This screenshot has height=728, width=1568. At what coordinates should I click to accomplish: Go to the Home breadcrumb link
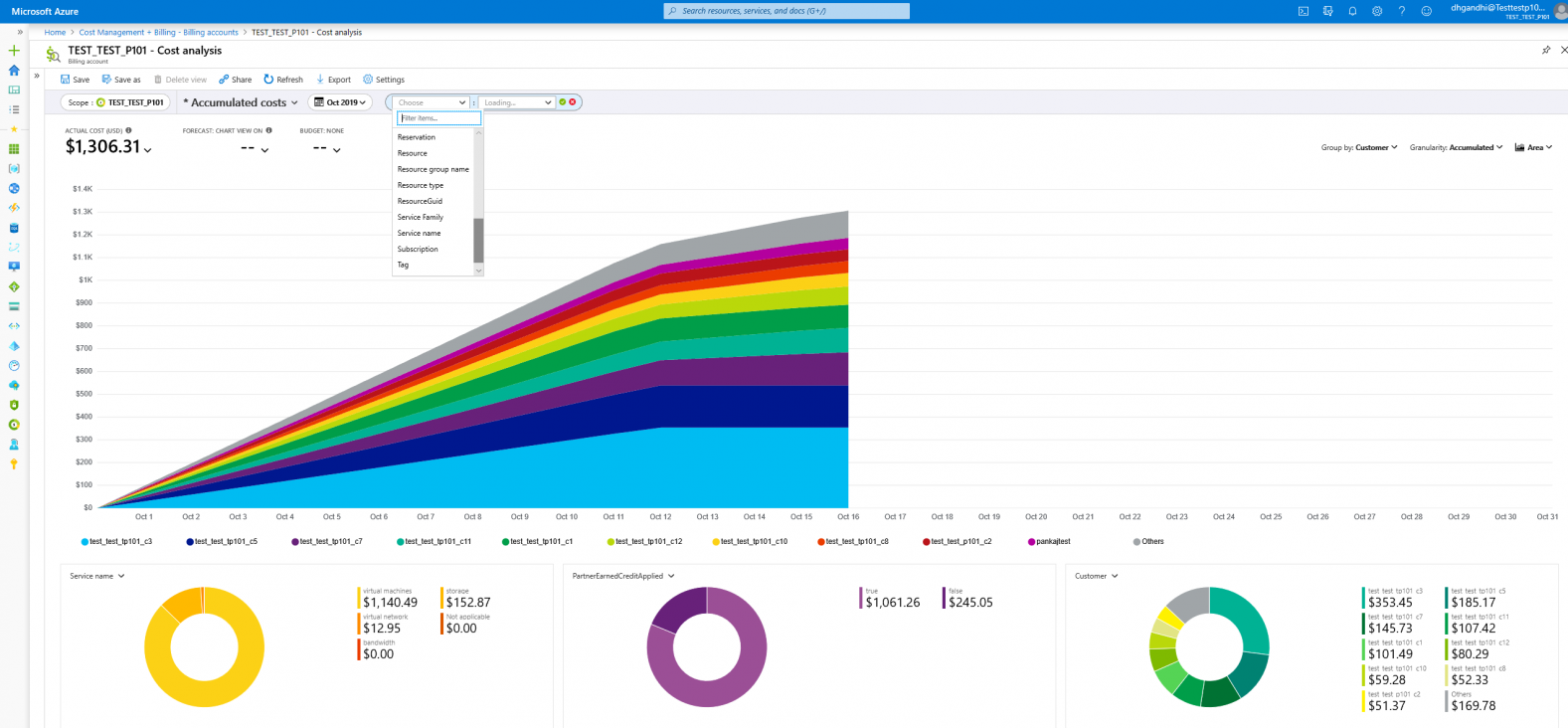[55, 32]
